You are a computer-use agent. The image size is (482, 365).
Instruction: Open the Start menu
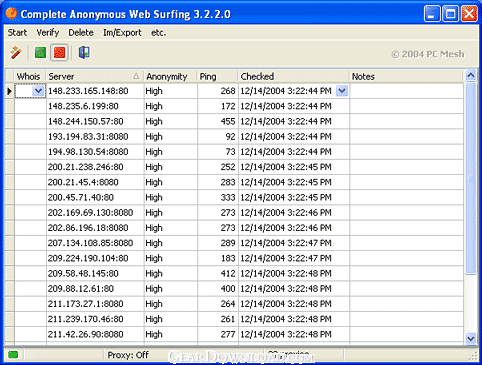(x=17, y=33)
